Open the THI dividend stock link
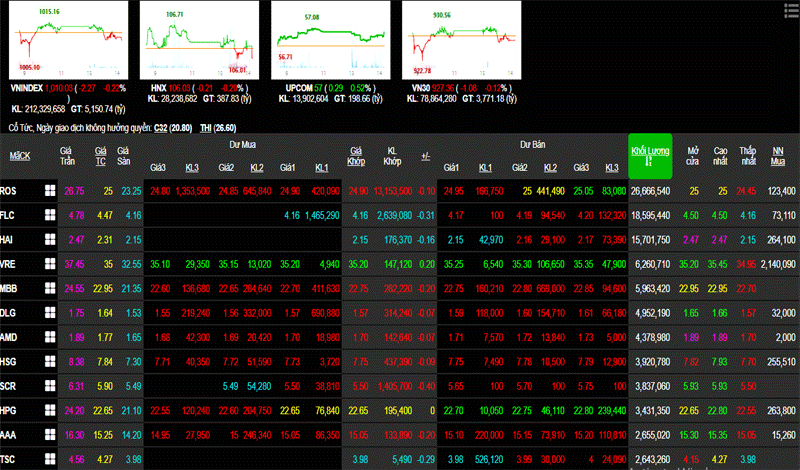This screenshot has width=800, height=470. tap(206, 128)
